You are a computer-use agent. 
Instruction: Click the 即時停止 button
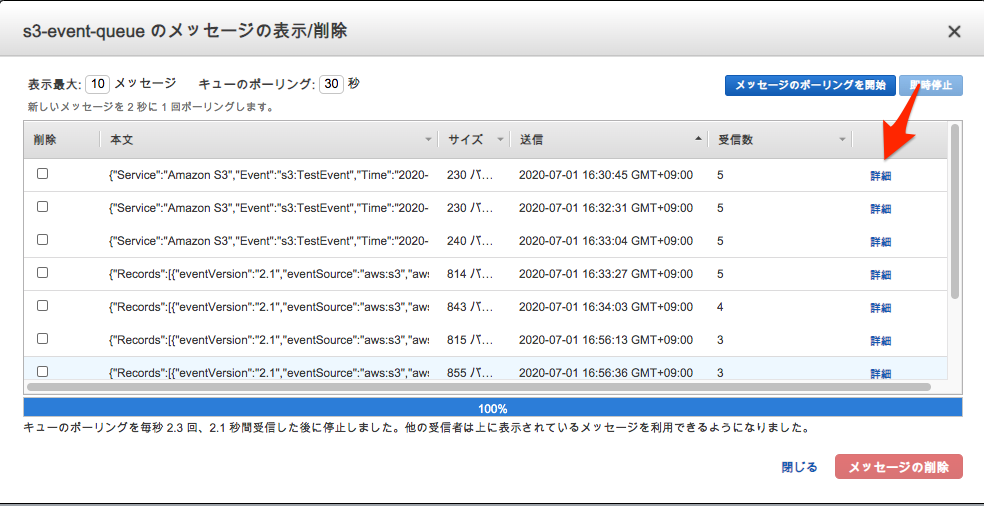[x=931, y=85]
